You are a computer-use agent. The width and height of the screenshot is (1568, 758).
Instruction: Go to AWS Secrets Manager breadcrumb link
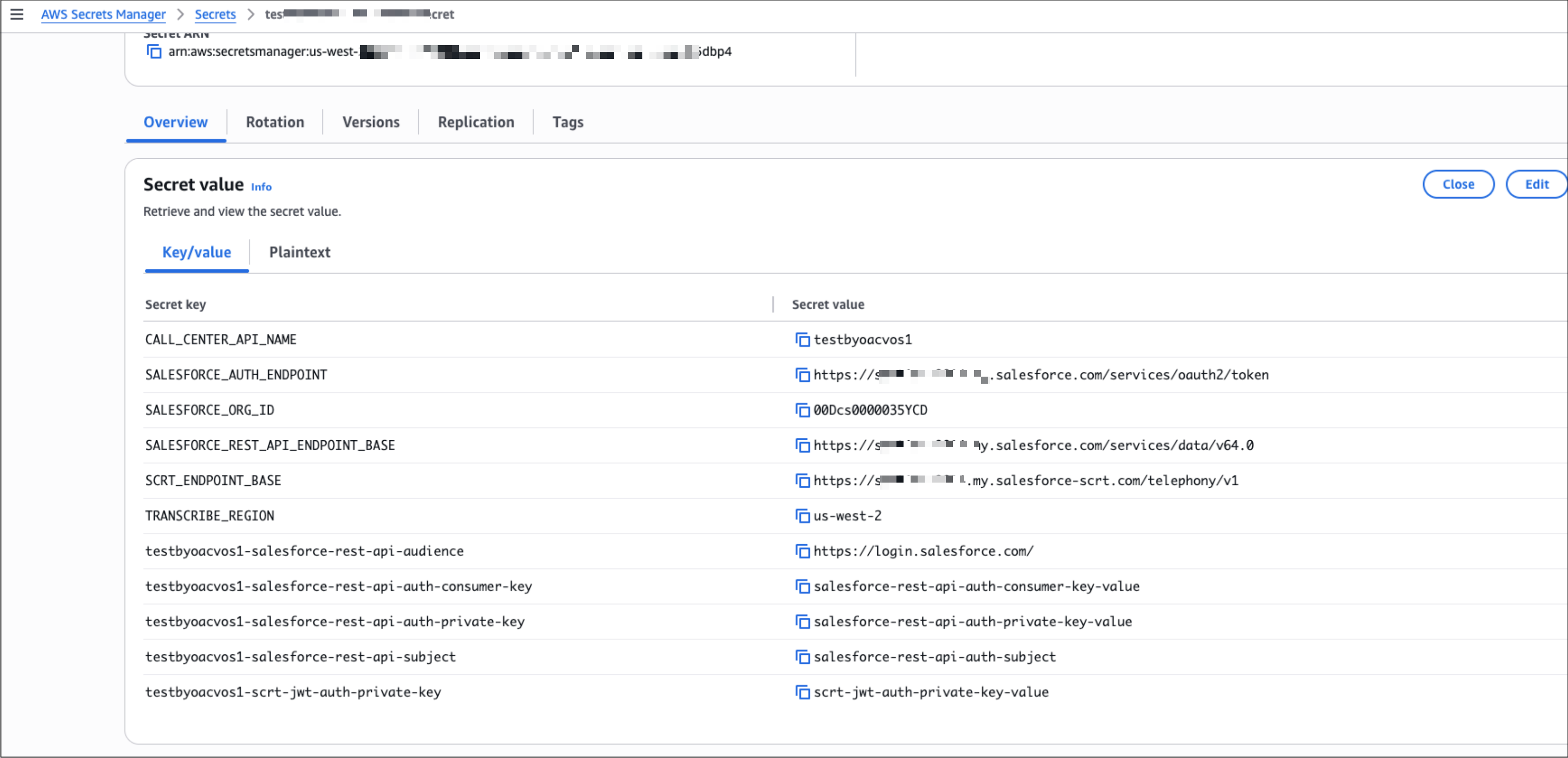[x=104, y=14]
